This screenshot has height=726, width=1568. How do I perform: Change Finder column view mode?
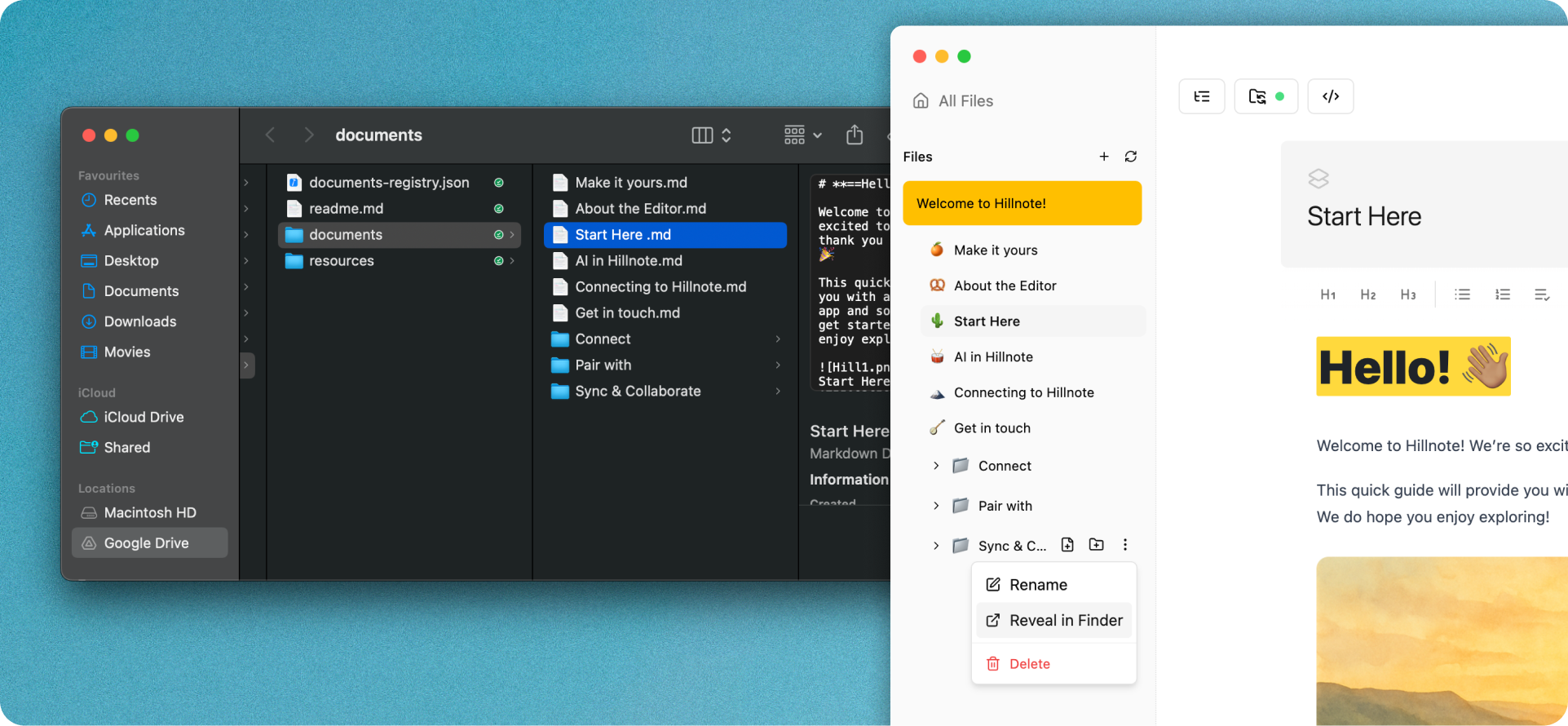pos(712,135)
